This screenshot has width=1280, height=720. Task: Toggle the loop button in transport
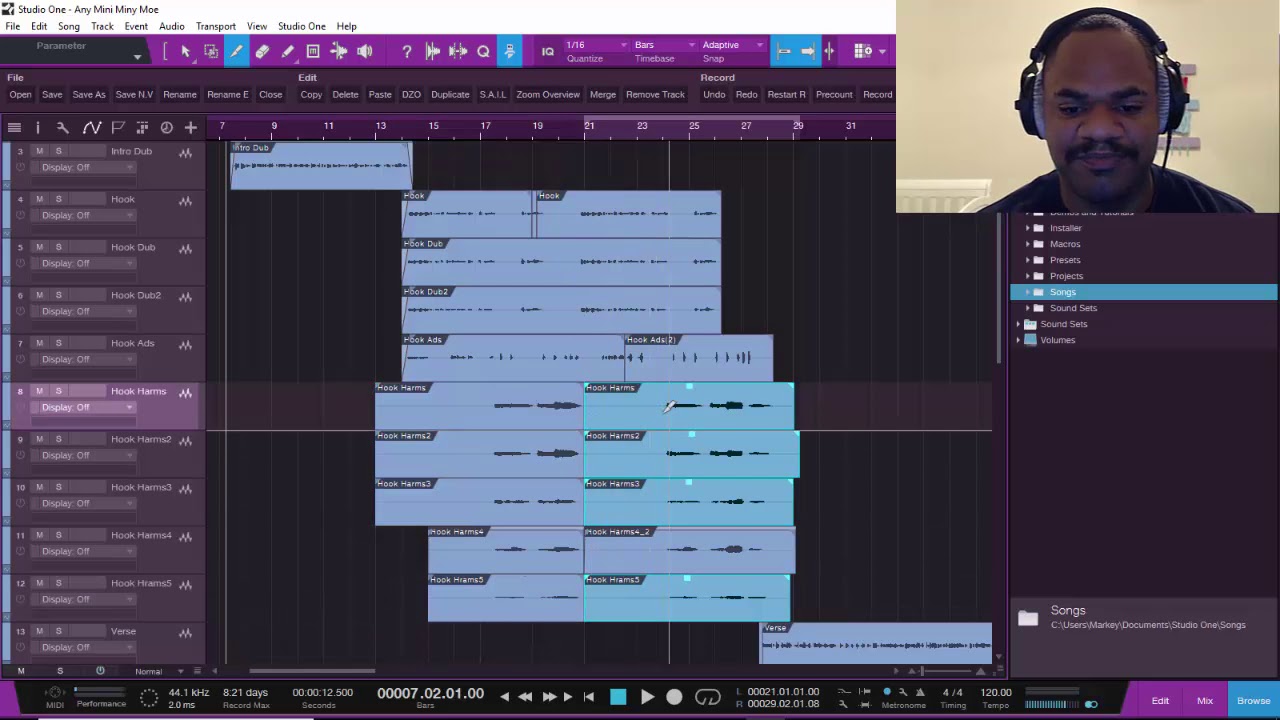click(707, 697)
